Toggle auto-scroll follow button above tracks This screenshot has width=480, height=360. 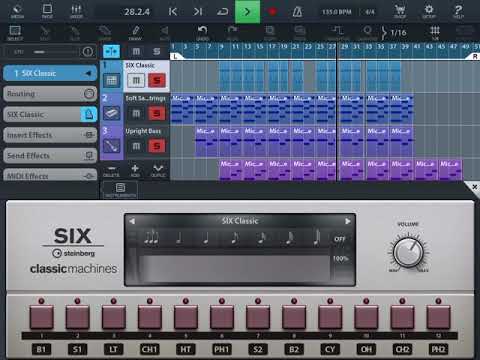tap(111, 52)
